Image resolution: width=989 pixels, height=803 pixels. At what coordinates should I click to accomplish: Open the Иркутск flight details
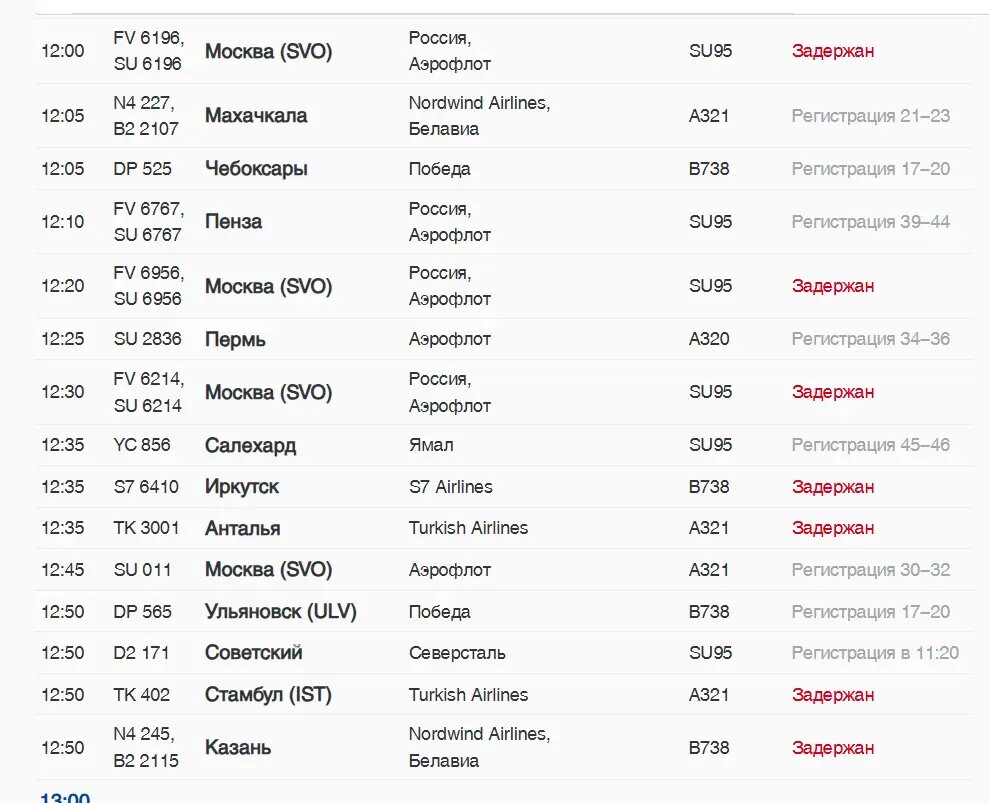click(x=242, y=487)
